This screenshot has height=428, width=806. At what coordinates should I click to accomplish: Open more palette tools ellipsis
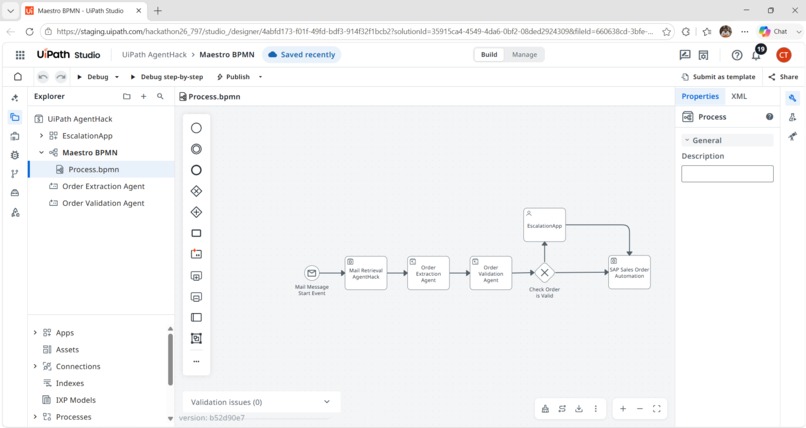point(196,361)
